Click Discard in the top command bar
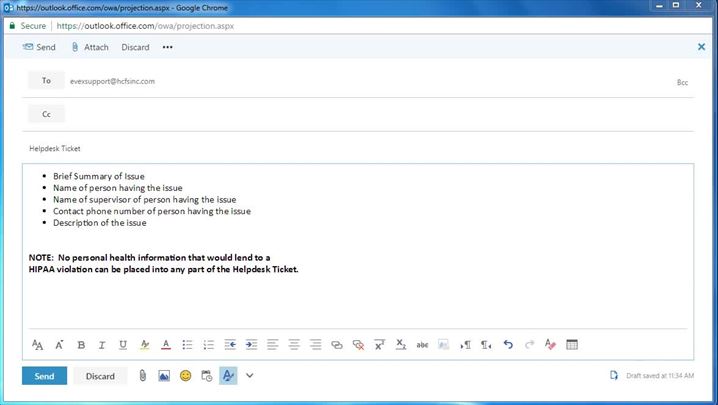Screen dimensions: 718x405 coord(135,47)
